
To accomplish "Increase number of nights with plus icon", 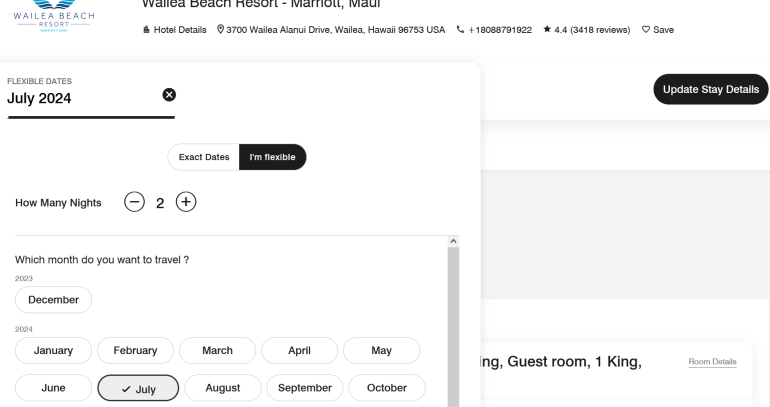I will pos(186,202).
